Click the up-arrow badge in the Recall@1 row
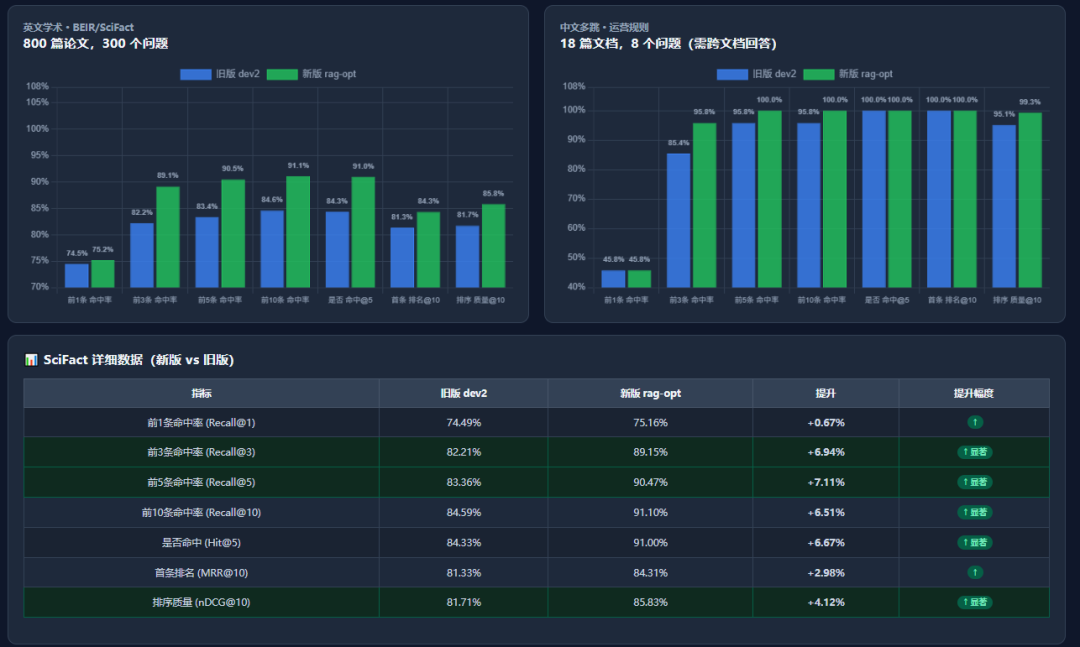Image resolution: width=1080 pixels, height=647 pixels. click(974, 423)
